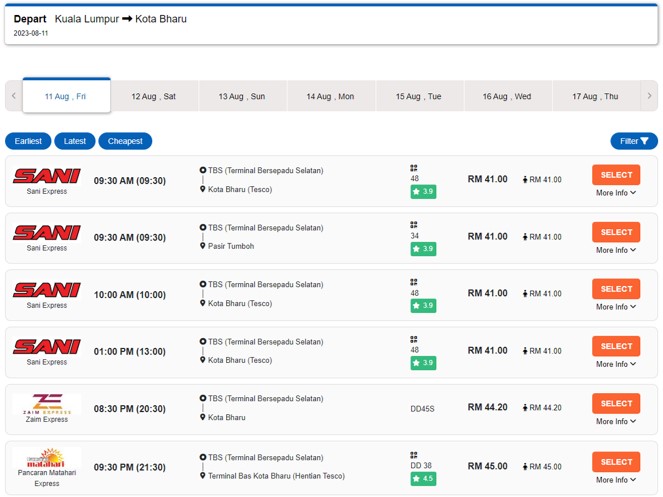The width and height of the screenshot is (663, 497).
Task: Click the Sani Express logo for 01:00 PM
Action: [47, 347]
